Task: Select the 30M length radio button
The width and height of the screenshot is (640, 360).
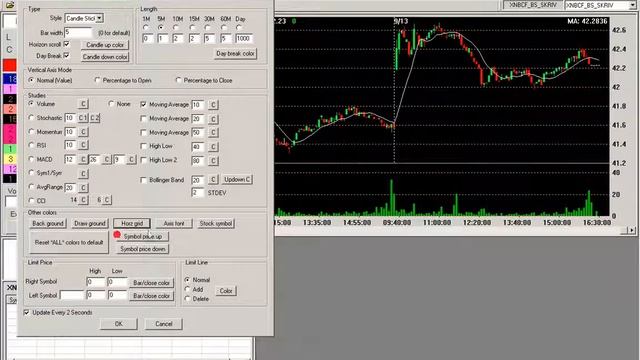Action: point(208,28)
